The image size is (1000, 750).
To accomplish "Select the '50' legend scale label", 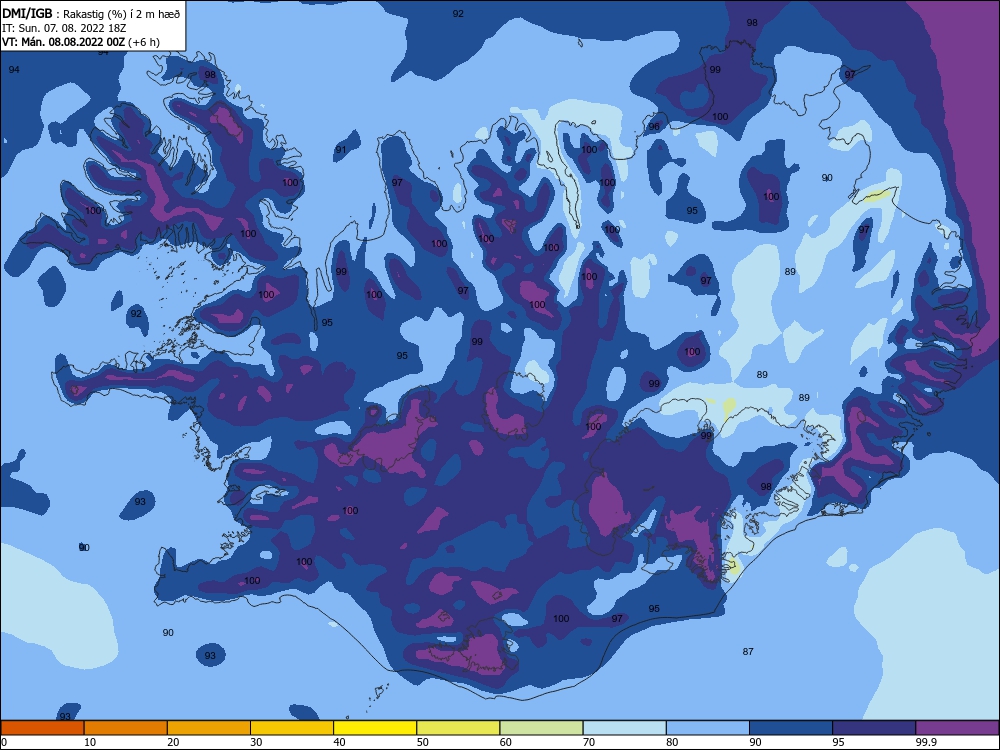I will 422,742.
